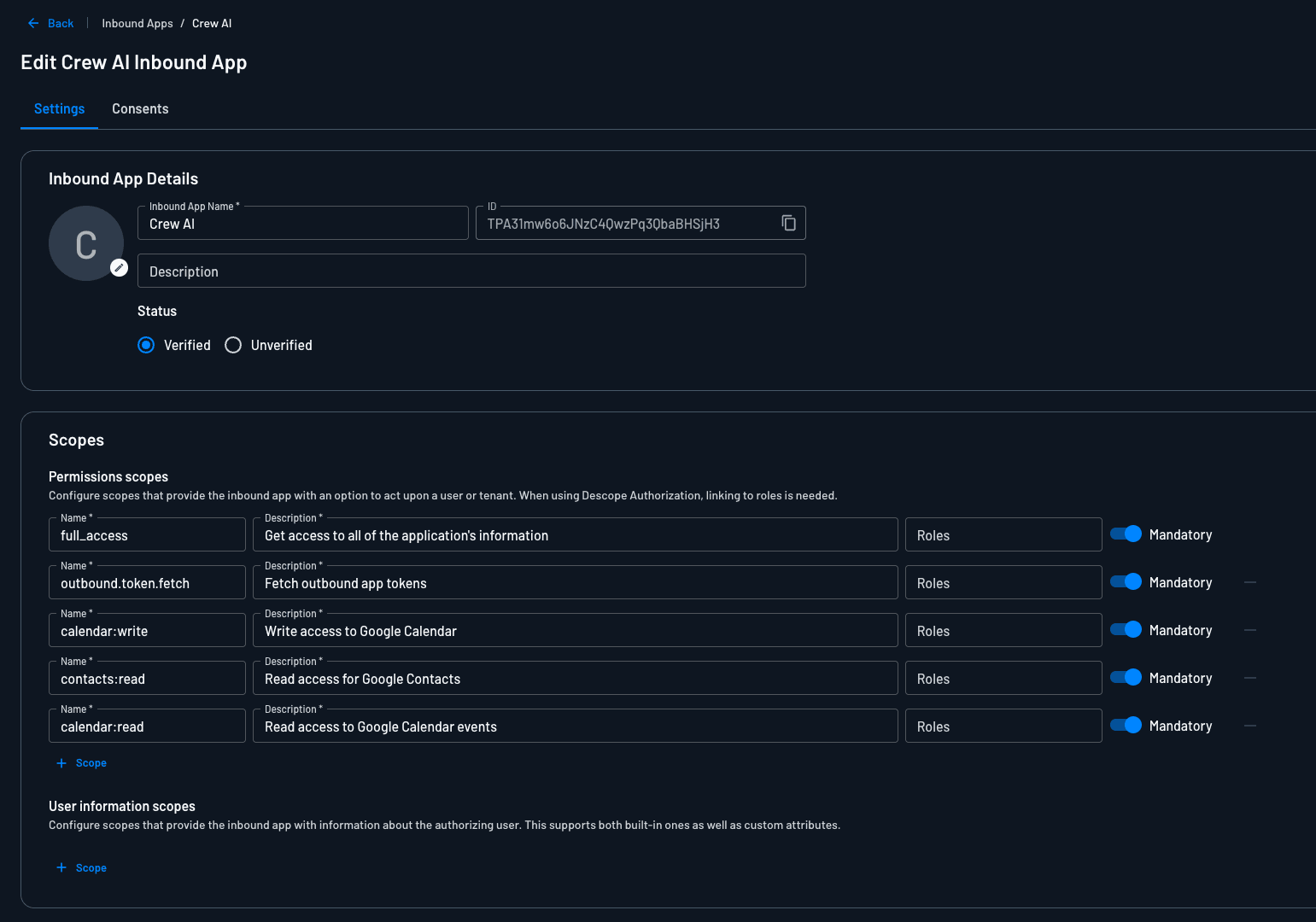Click the app Description input field
1316x922 pixels.
(471, 271)
